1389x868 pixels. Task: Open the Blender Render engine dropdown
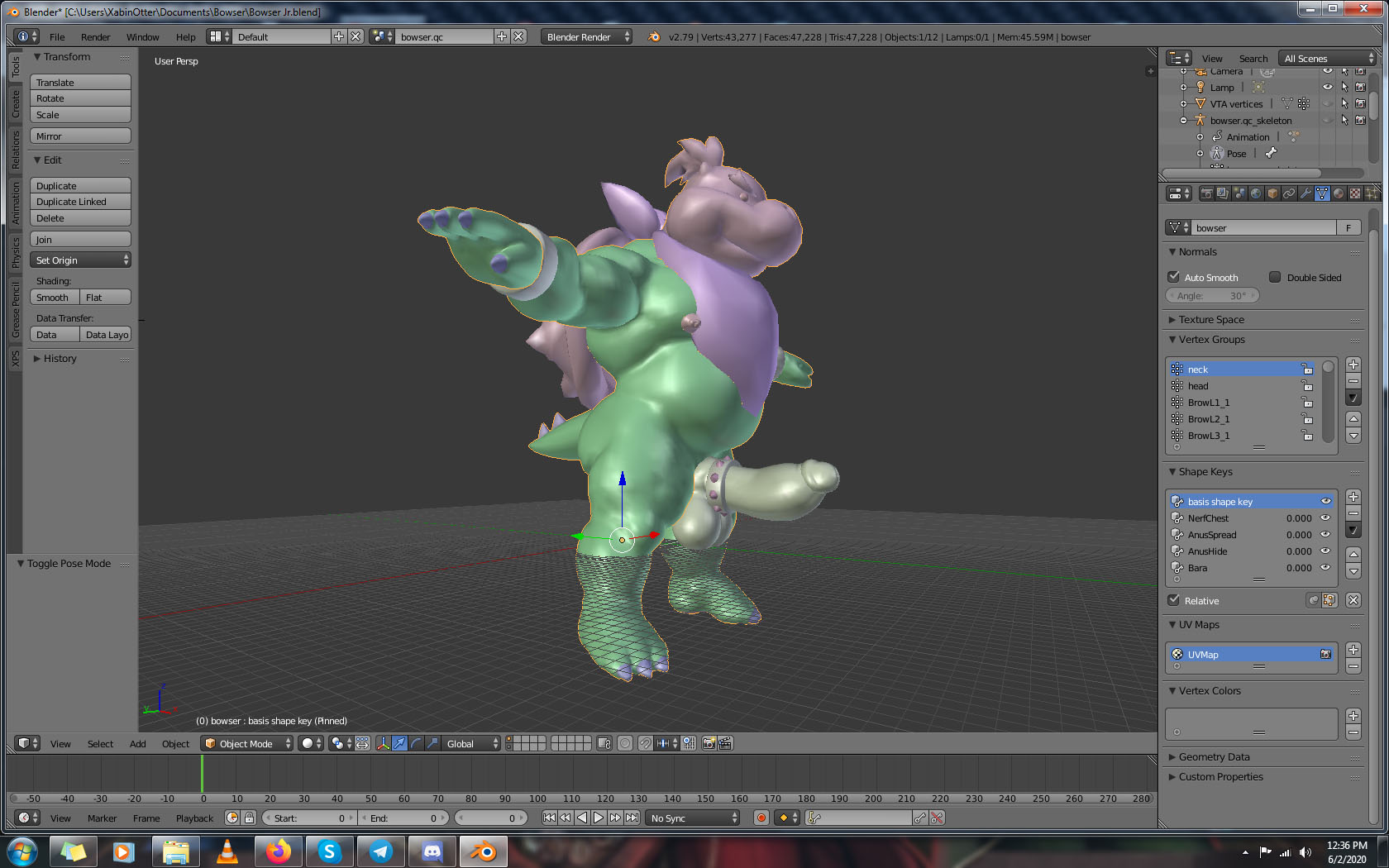(x=587, y=37)
